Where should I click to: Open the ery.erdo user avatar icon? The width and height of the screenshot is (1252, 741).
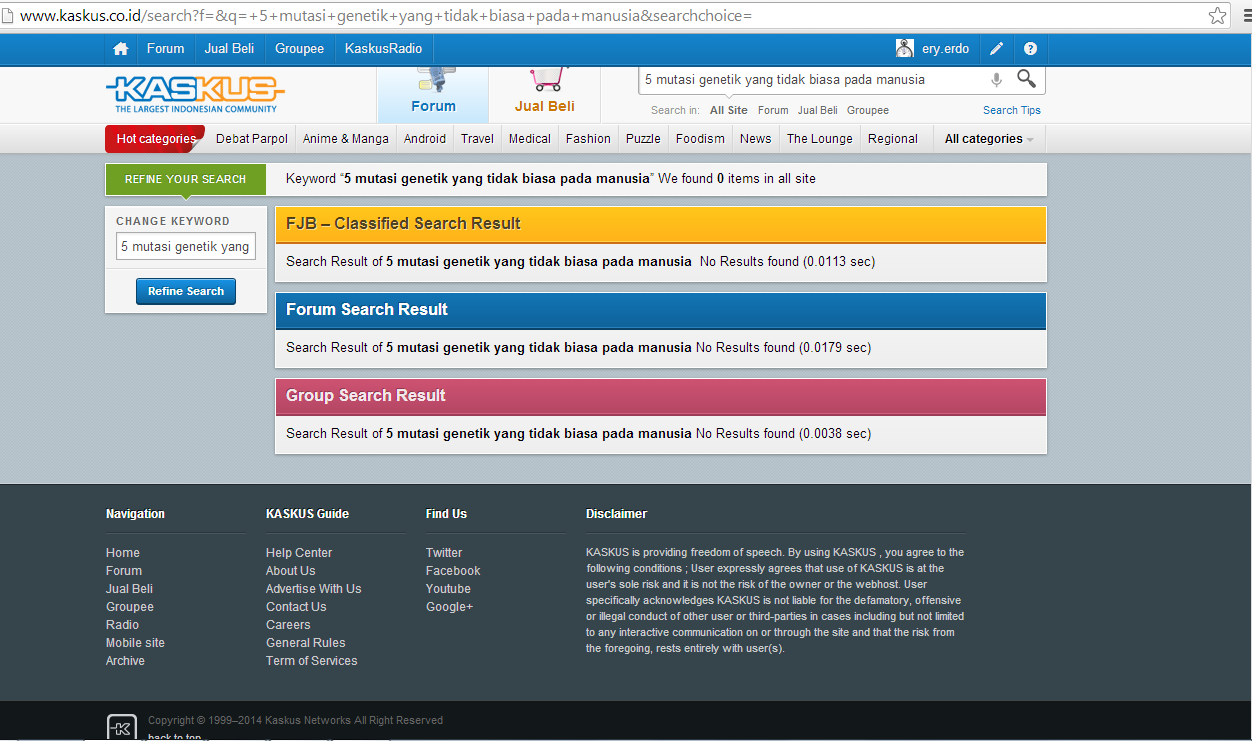point(905,48)
